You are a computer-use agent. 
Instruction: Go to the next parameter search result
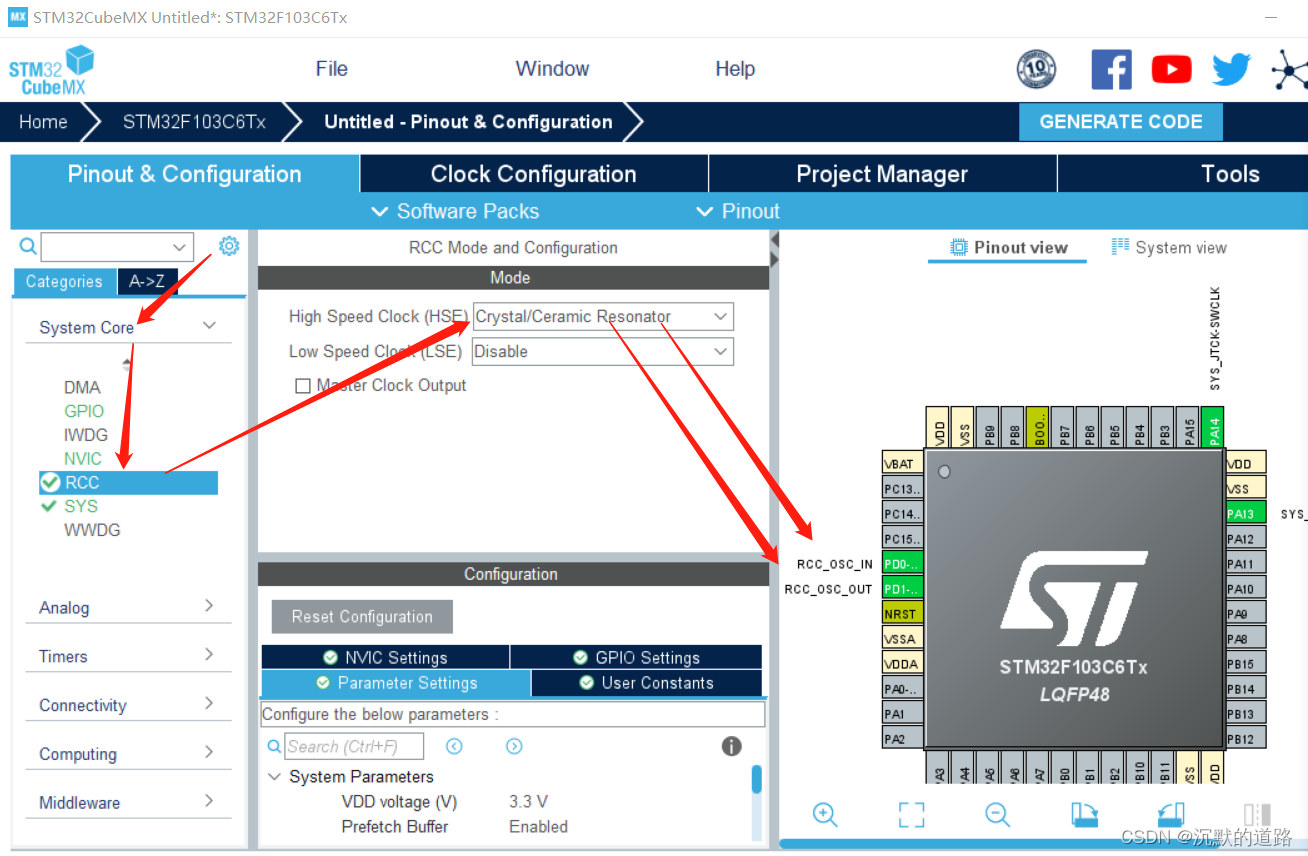pyautogui.click(x=514, y=746)
